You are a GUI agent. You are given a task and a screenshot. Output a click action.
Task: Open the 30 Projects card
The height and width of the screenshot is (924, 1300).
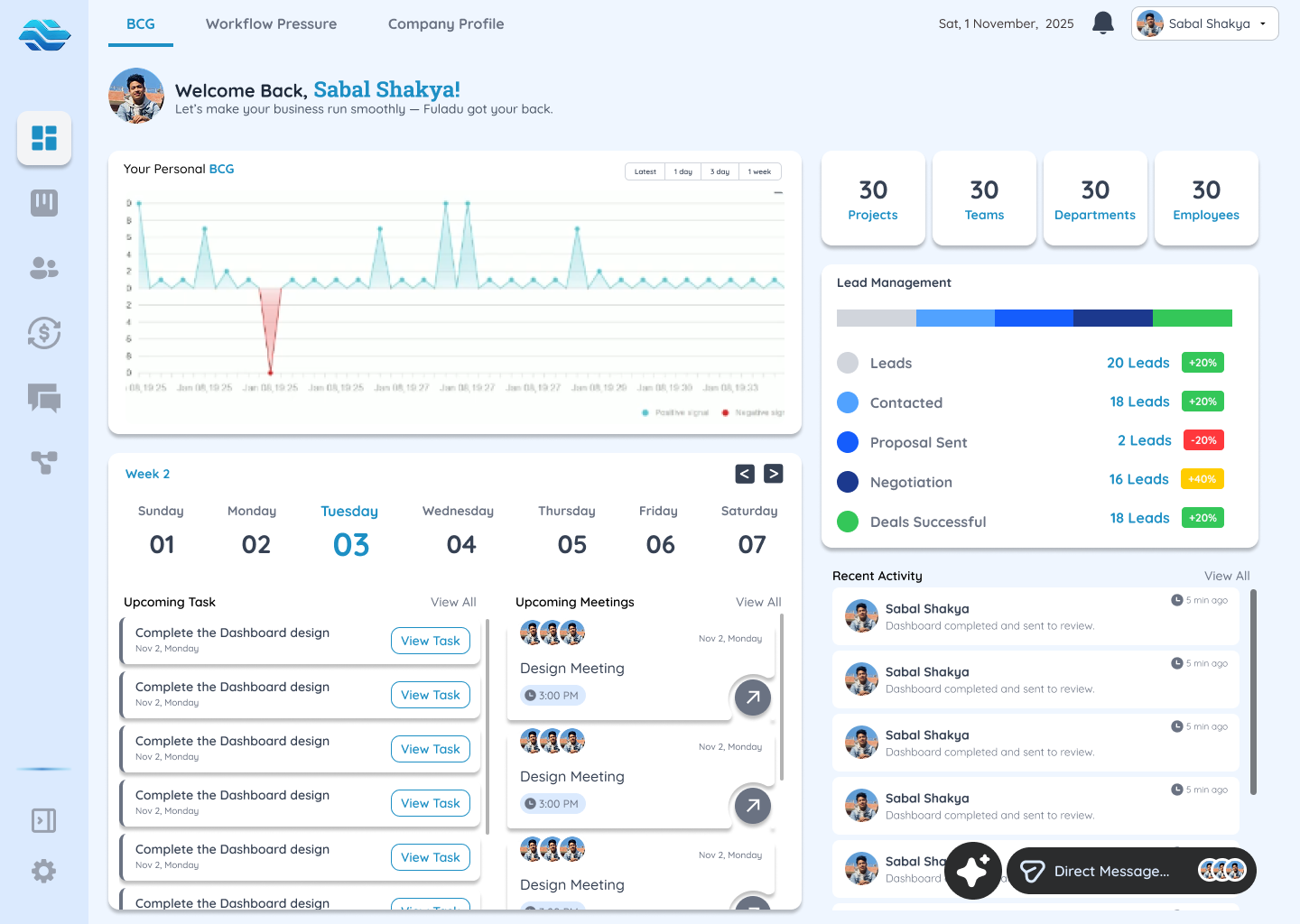coord(873,199)
